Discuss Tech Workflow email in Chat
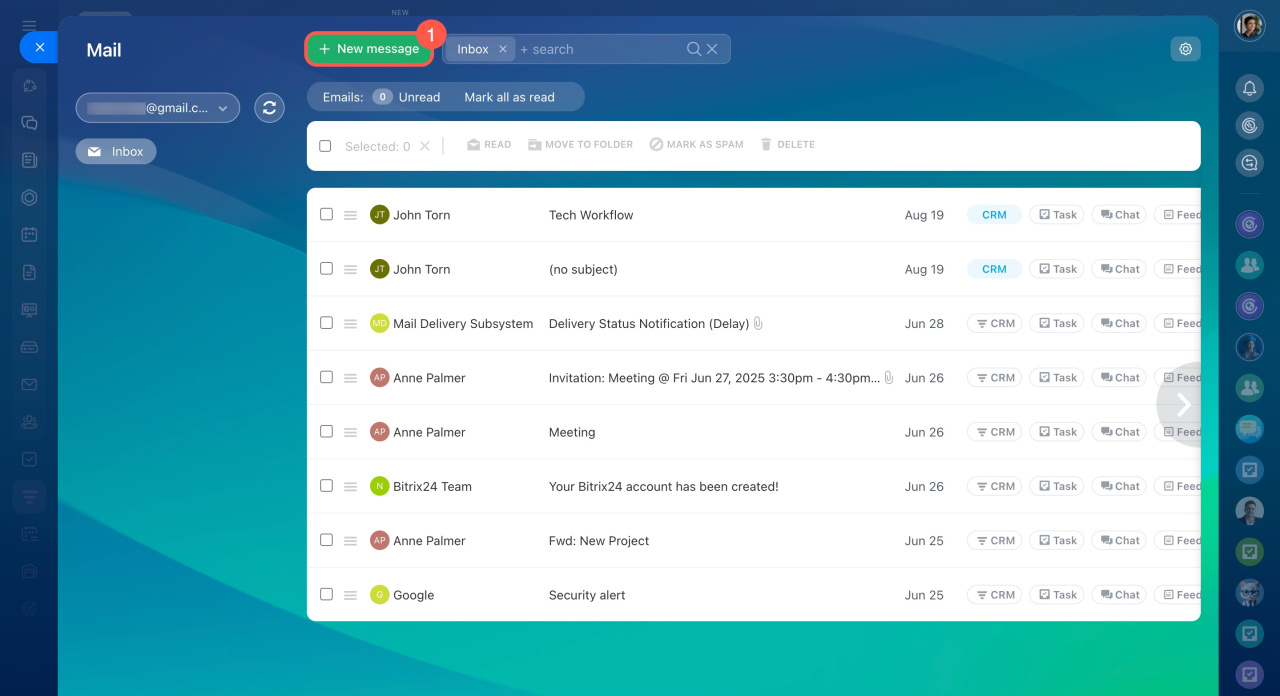Viewport: 1280px width, 696px height. 1119,215
